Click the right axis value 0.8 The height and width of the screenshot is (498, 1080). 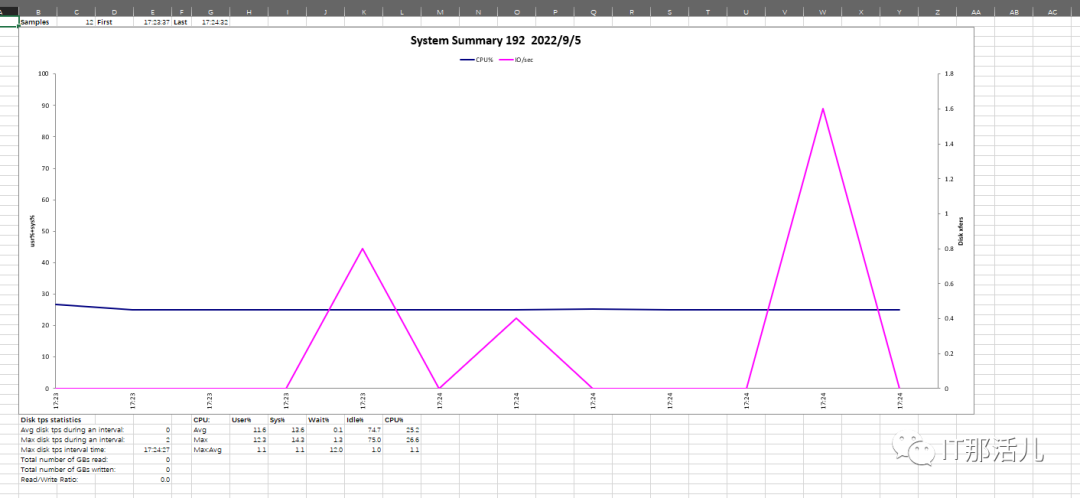948,249
